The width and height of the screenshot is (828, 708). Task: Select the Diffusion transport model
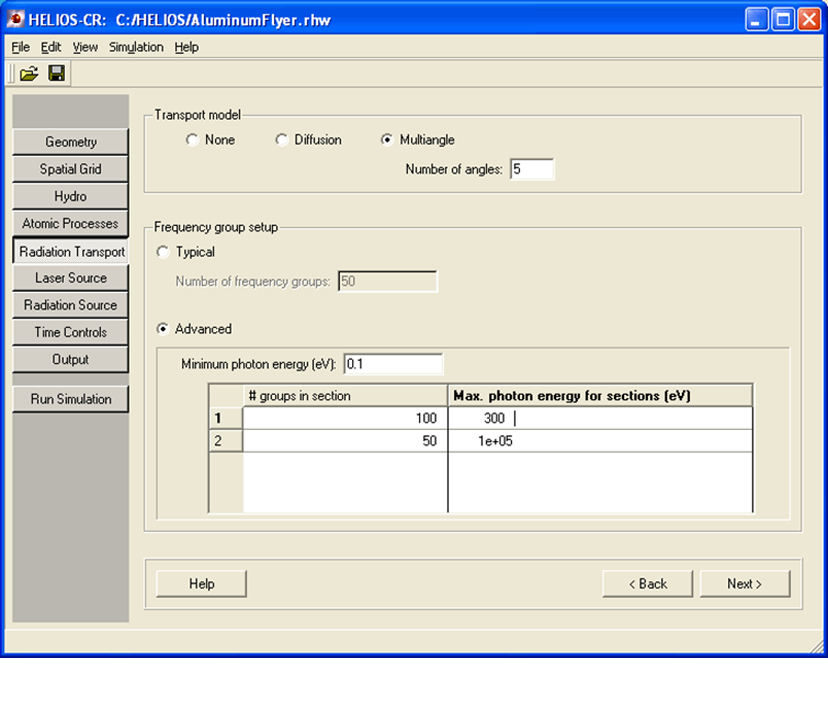click(x=281, y=140)
